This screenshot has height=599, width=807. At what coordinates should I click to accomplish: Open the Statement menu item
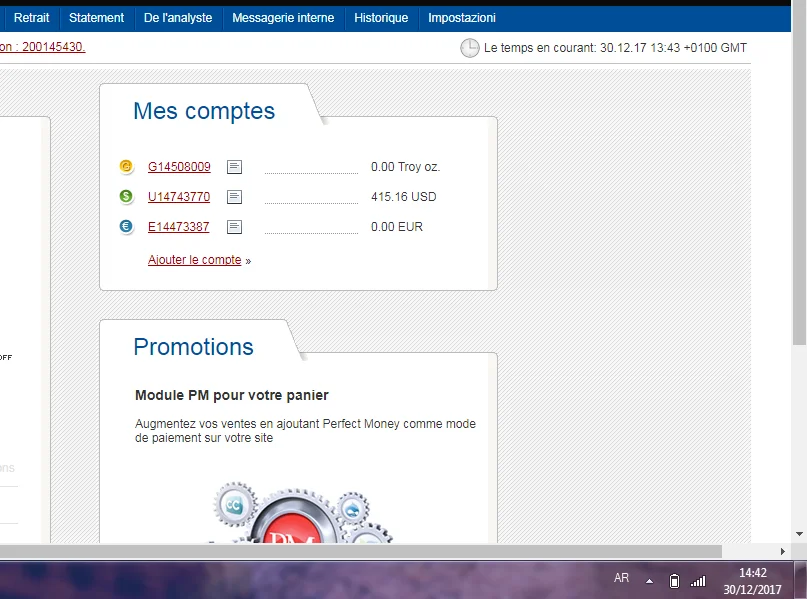[x=96, y=18]
